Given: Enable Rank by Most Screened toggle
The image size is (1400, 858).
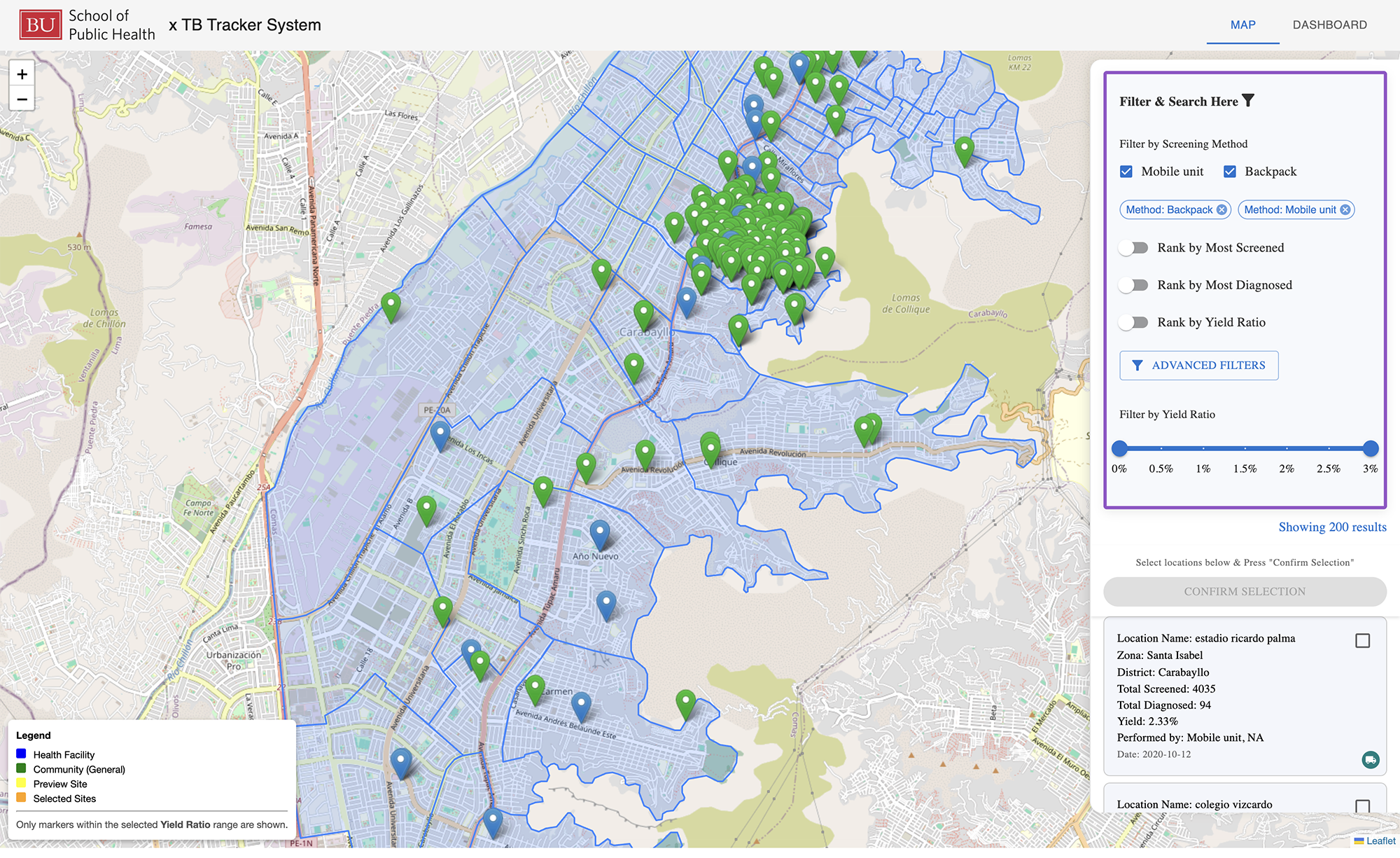Looking at the screenshot, I should pyautogui.click(x=1133, y=248).
